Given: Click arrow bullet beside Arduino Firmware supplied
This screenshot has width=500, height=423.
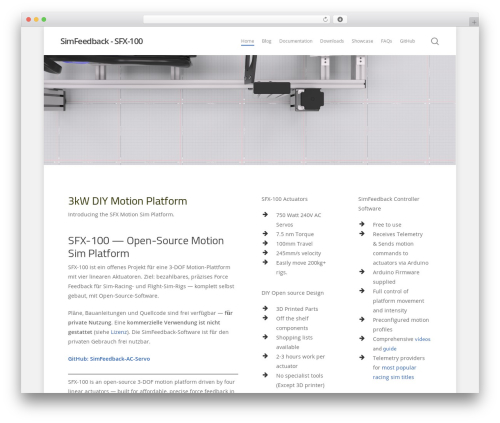Looking at the screenshot, I should (362, 272).
